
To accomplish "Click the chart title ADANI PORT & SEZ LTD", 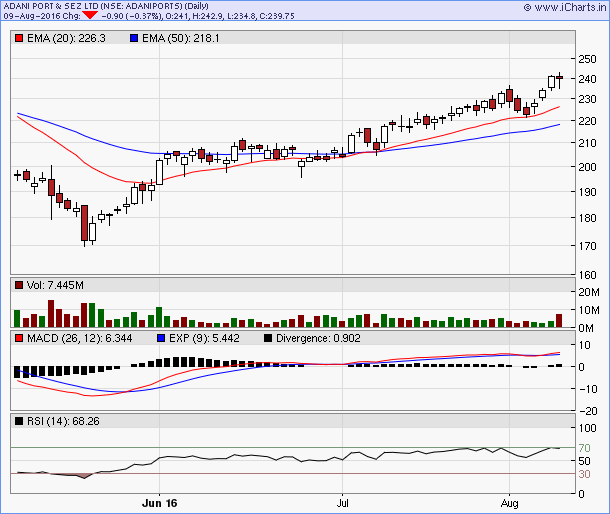I will 51,6.
